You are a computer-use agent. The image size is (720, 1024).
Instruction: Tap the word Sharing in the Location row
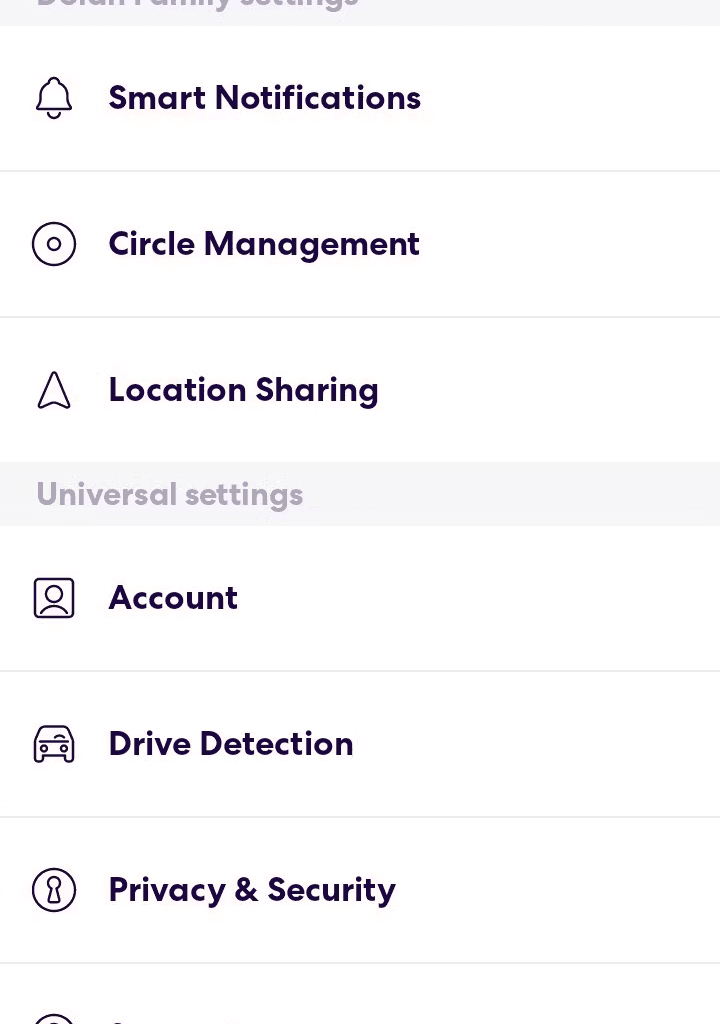(317, 391)
